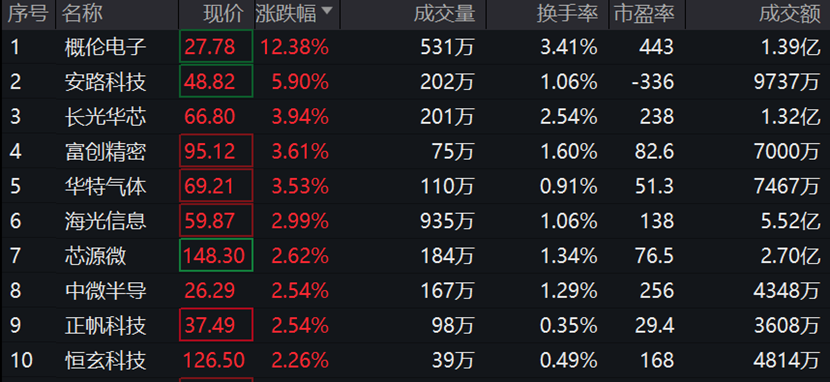The width and height of the screenshot is (830, 382).
Task: Sort by 现价 column header
Action: click(x=224, y=14)
